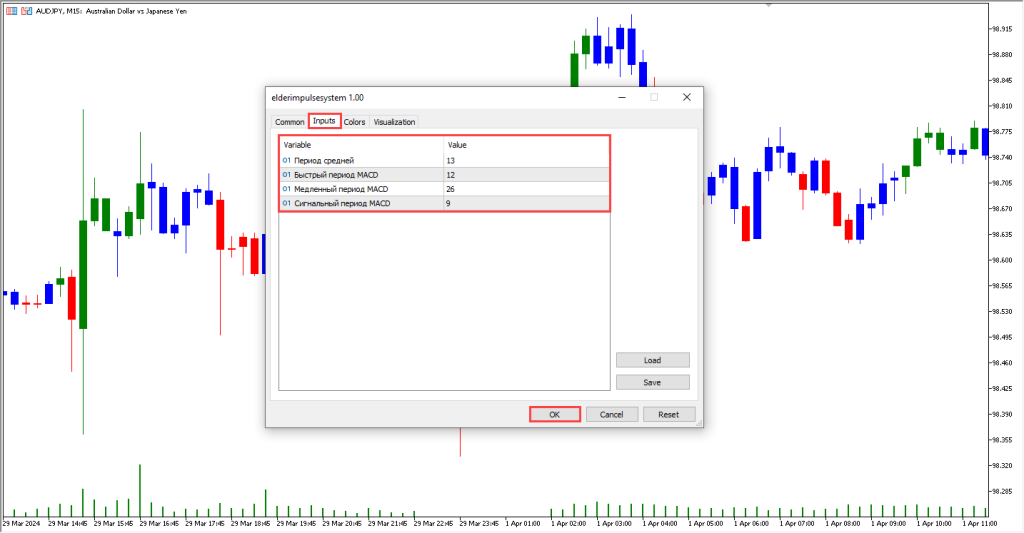Switch to the Colors tab
Viewport: 1024px width, 533px height.
click(x=355, y=122)
